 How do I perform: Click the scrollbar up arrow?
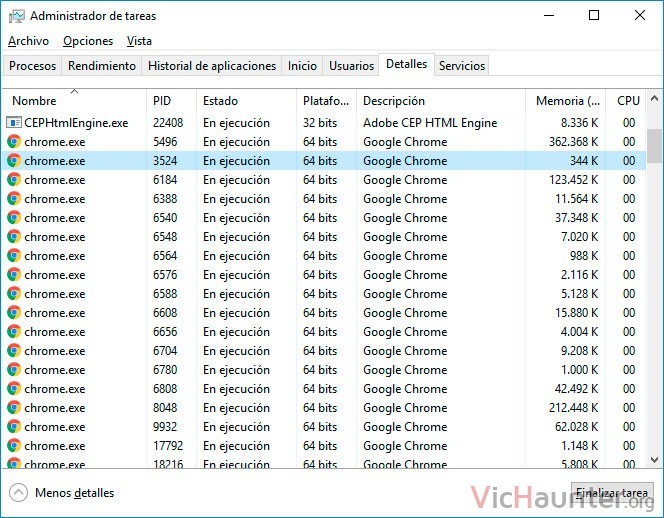[x=654, y=99]
